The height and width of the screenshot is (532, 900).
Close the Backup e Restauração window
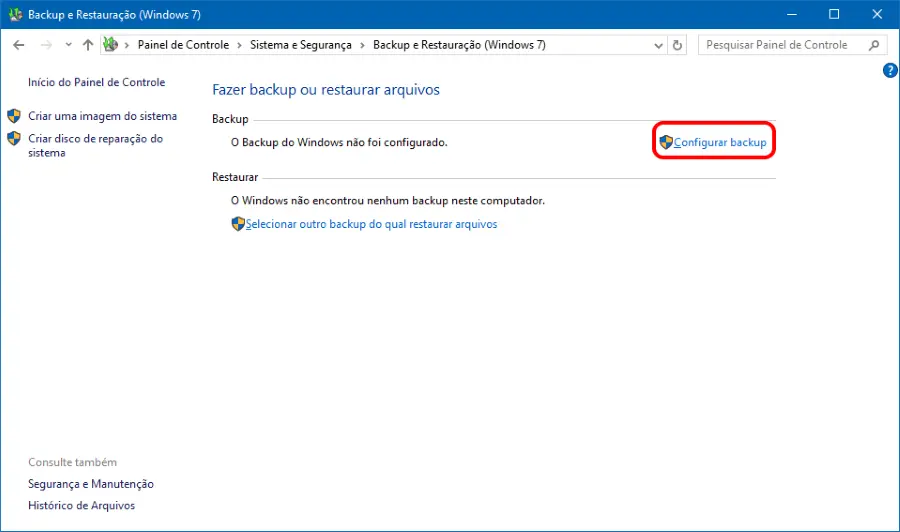pos(877,14)
